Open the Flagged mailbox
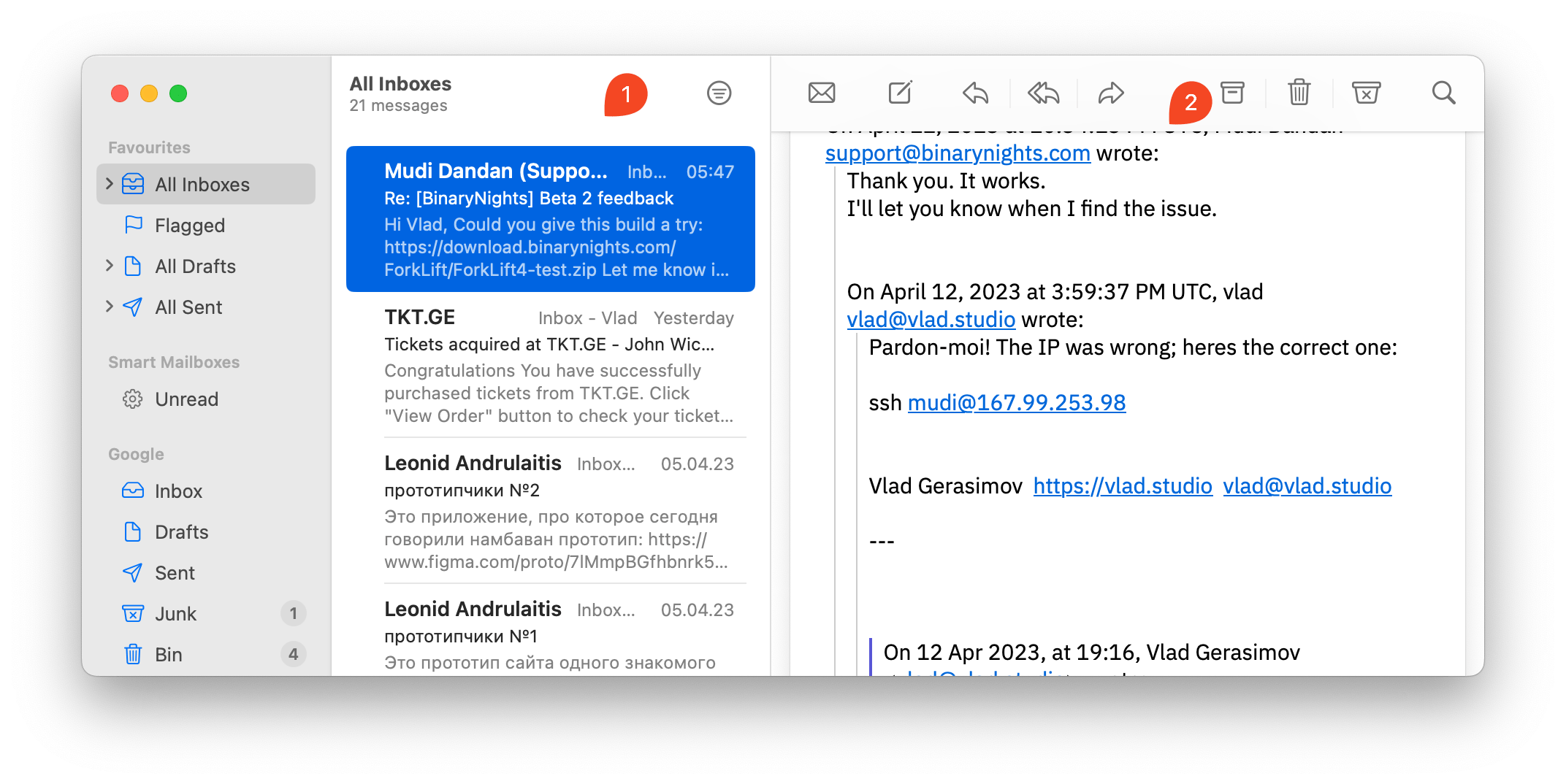The image size is (1566, 784). (x=206, y=225)
